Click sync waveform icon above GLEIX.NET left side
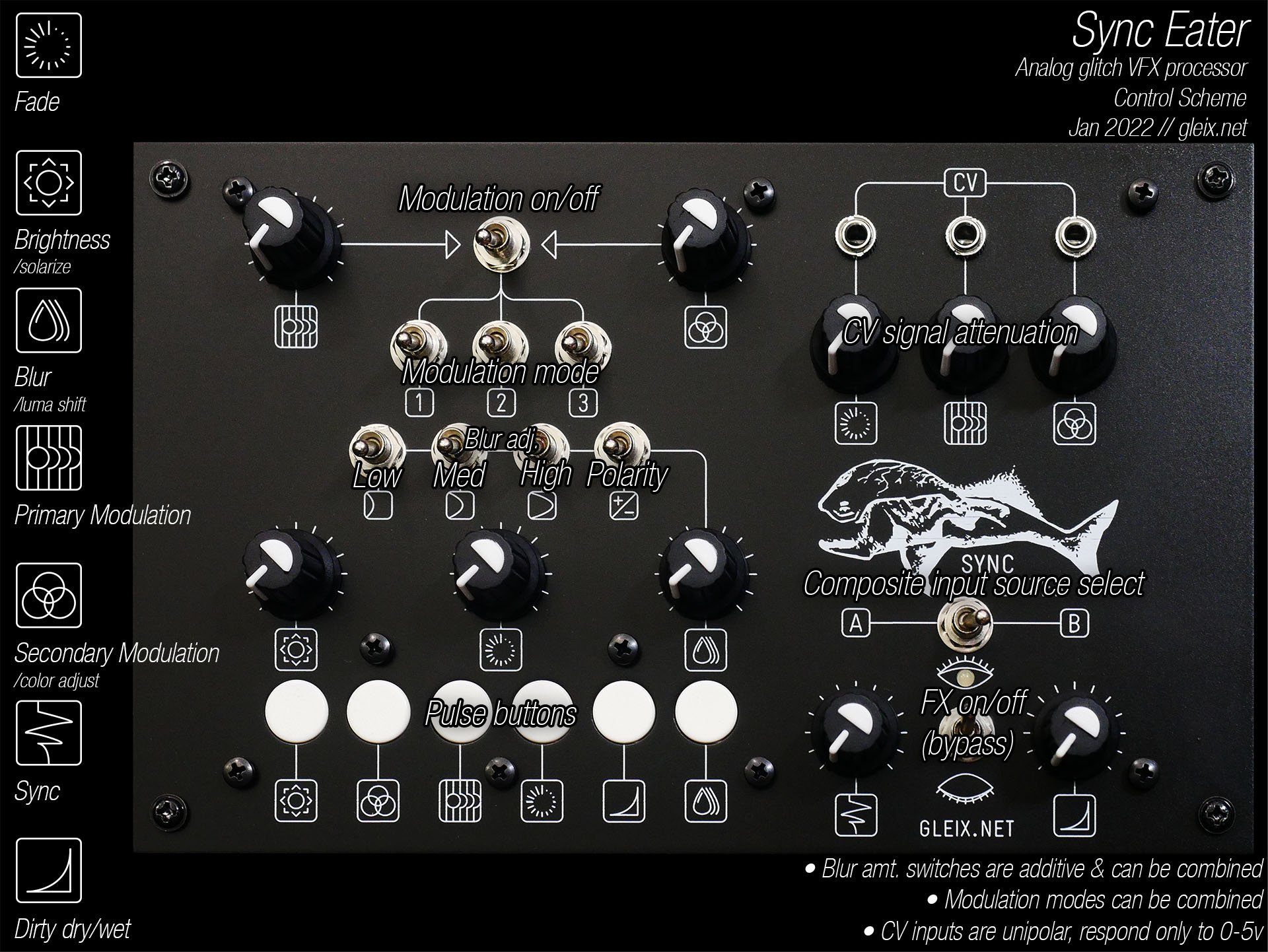 856,816
